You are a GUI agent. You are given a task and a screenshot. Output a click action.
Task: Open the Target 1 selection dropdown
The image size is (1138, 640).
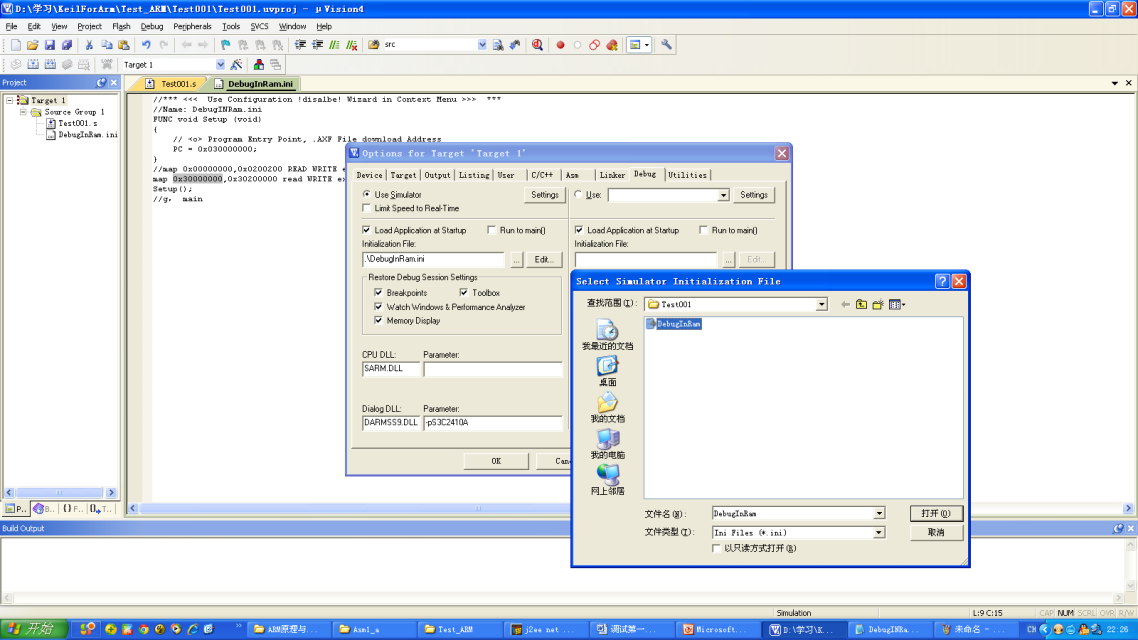pyautogui.click(x=220, y=65)
